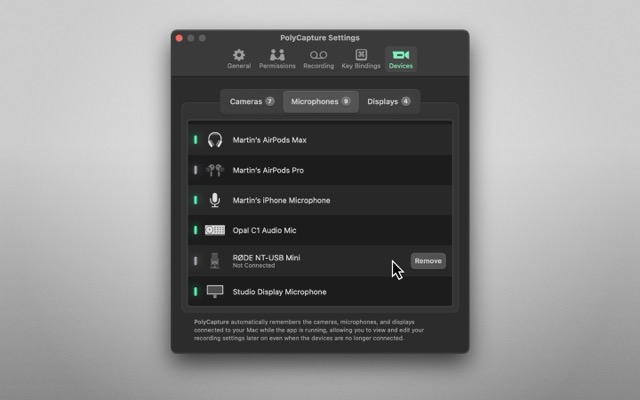Click the iPhone microphone icon
The image size is (640, 400).
point(215,200)
